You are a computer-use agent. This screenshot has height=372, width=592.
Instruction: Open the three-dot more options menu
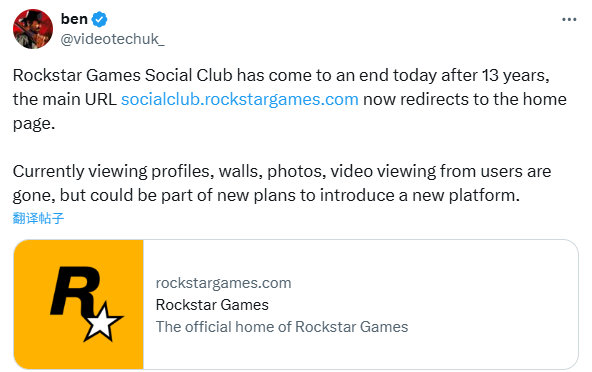[x=569, y=19]
